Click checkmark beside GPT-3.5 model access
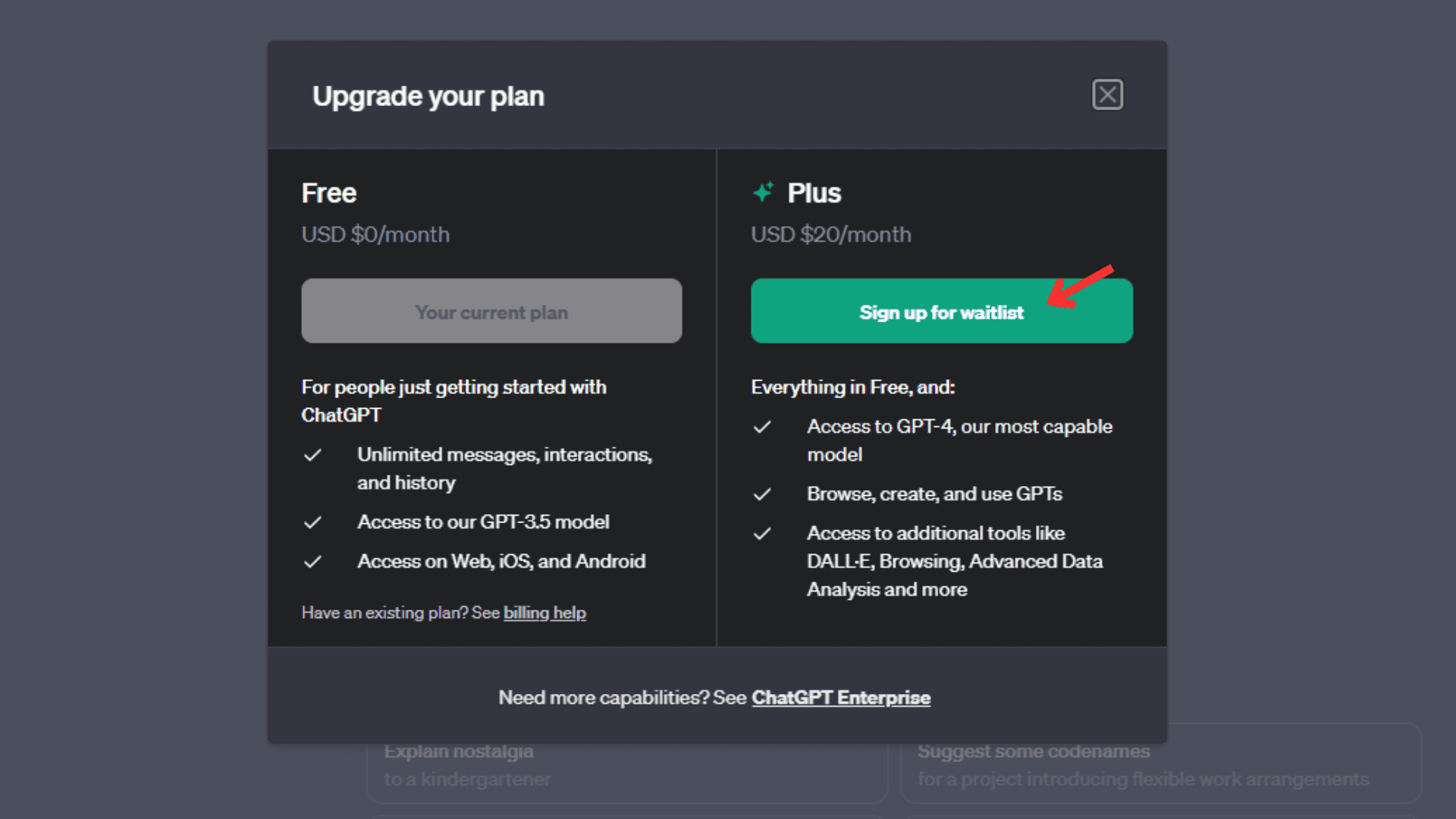The width and height of the screenshot is (1456, 819). [x=312, y=522]
